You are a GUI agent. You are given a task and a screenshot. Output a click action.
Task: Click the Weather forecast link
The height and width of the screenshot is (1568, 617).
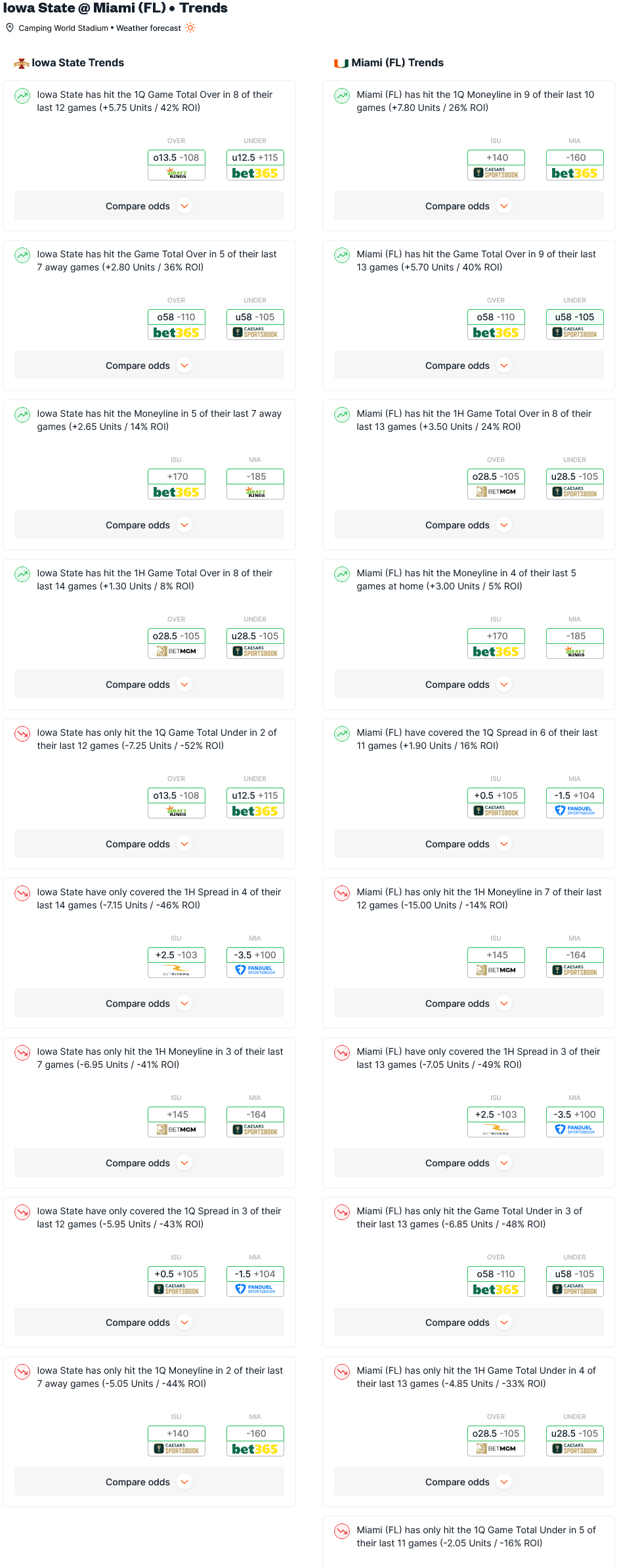click(148, 28)
